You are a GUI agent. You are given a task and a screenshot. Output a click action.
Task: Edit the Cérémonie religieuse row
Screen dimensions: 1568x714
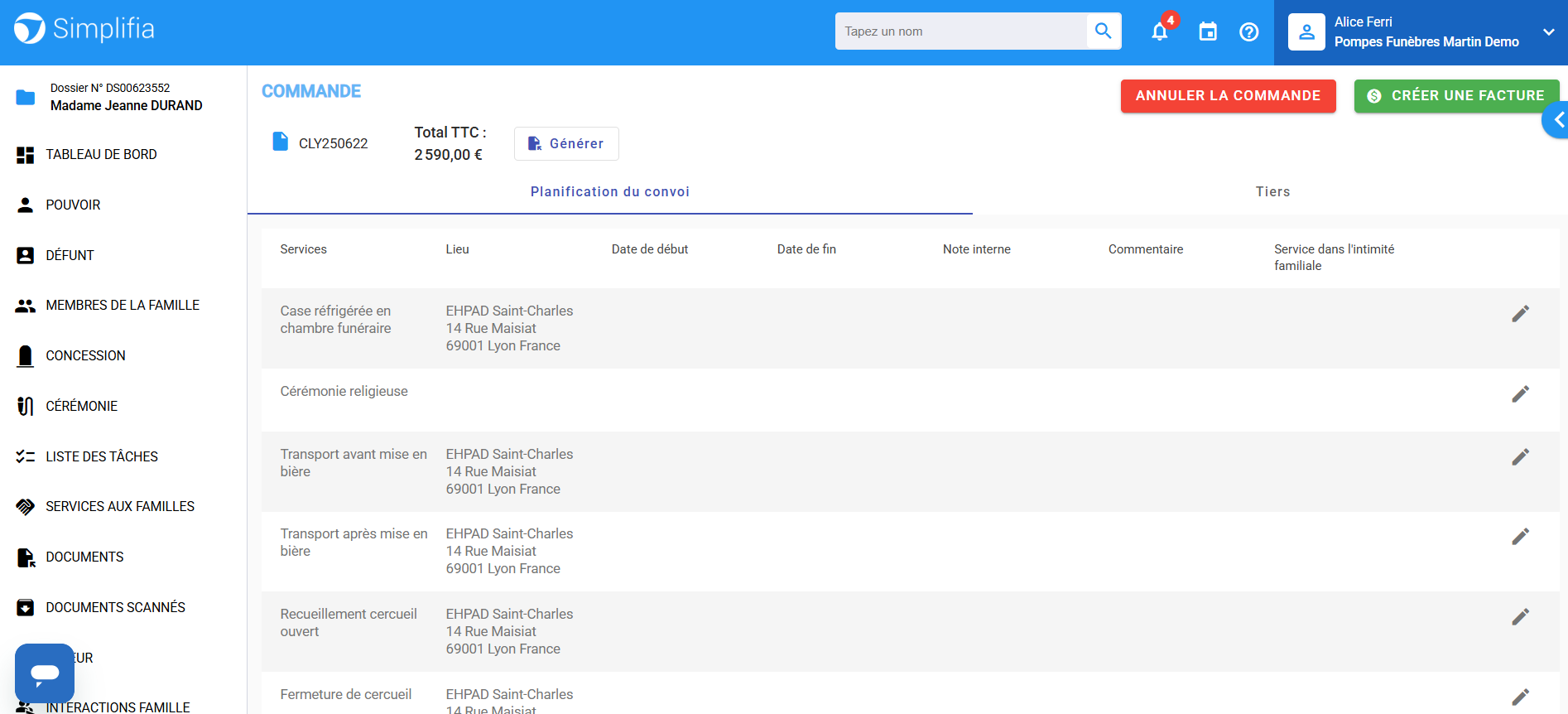pyautogui.click(x=1520, y=394)
